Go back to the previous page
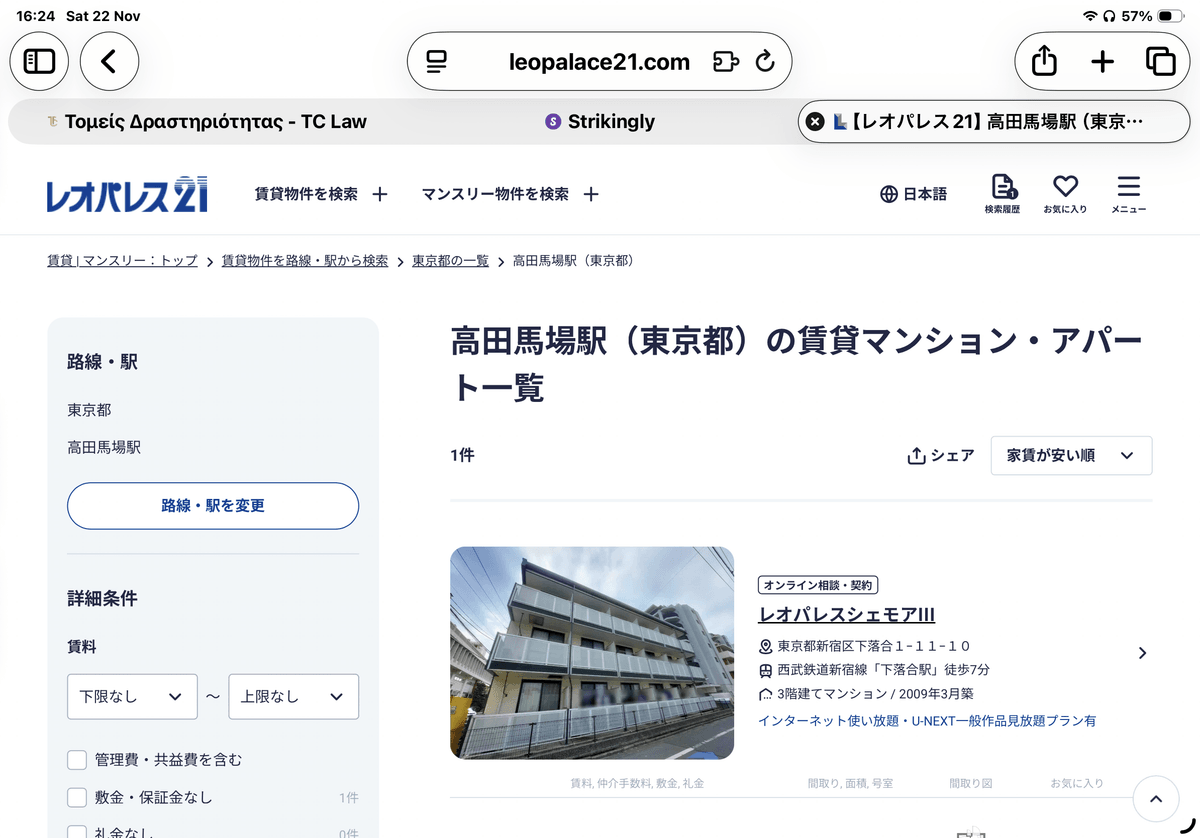 coord(109,61)
